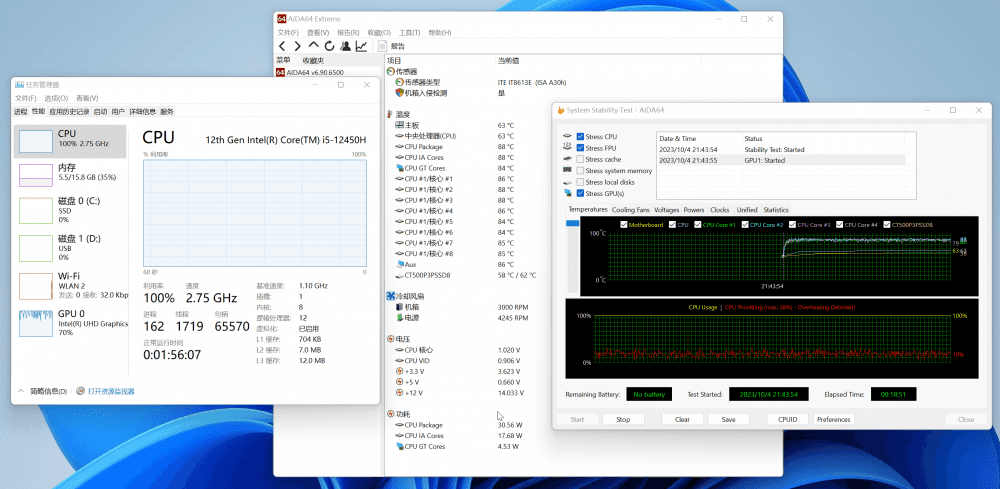The width and height of the screenshot is (1000, 489).
Task: Open the resource monitor link in Task Manager
Action: [x=110, y=391]
